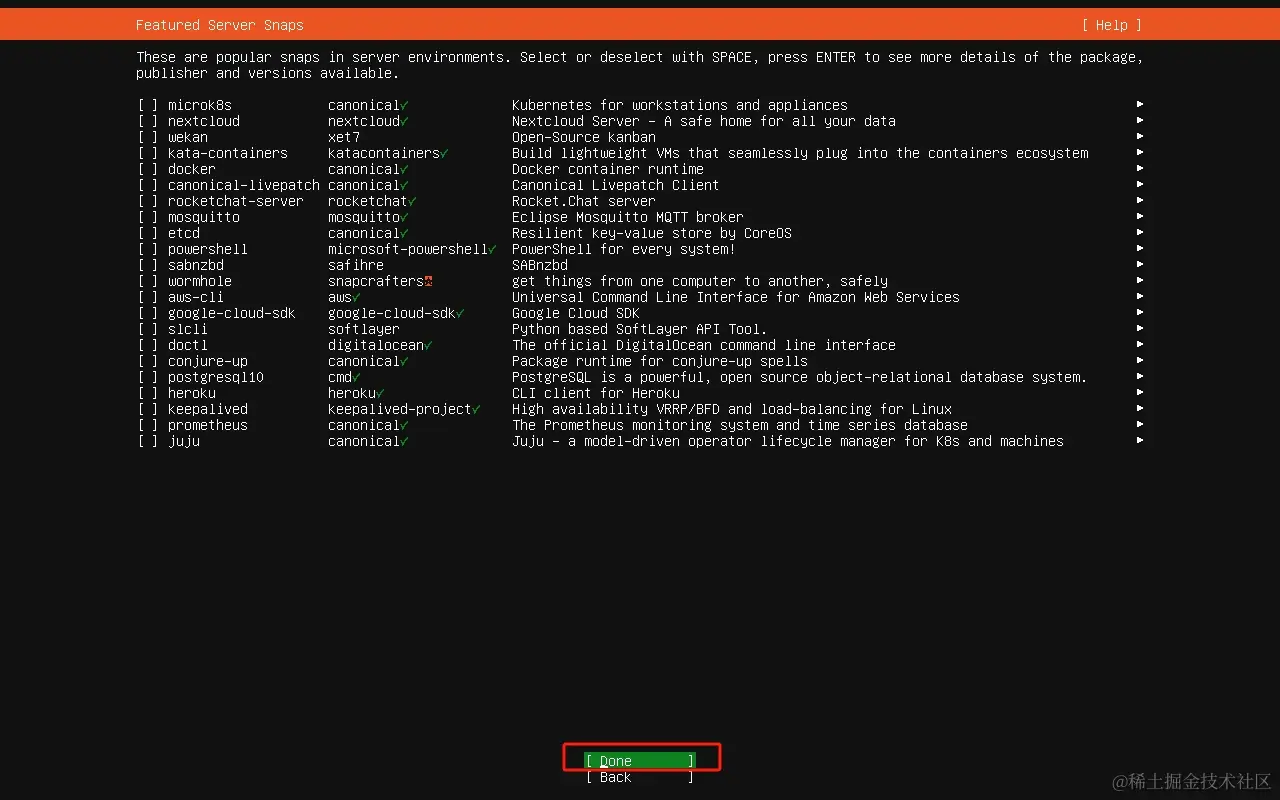This screenshot has height=800, width=1280.
Task: Select the conjure-up snap name
Action: click(x=208, y=361)
